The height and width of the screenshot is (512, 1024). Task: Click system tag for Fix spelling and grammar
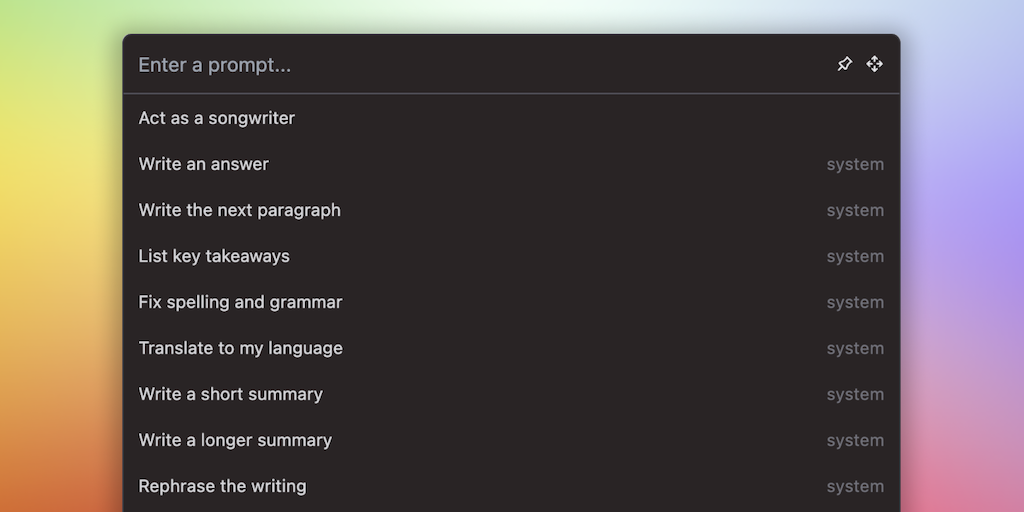855,303
